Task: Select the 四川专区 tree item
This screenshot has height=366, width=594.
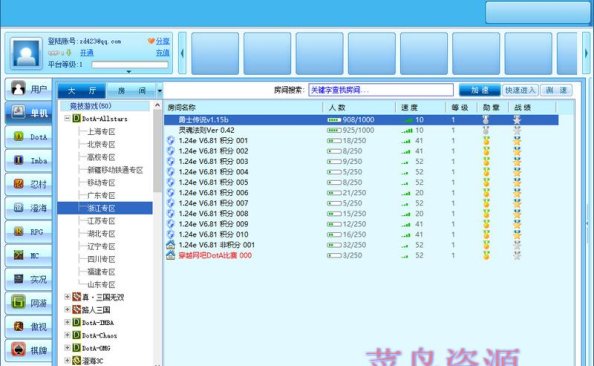Action: [101, 259]
